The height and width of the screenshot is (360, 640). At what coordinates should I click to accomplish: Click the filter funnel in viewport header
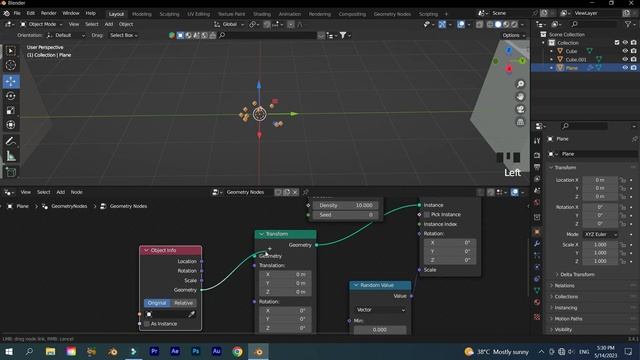[343, 36]
